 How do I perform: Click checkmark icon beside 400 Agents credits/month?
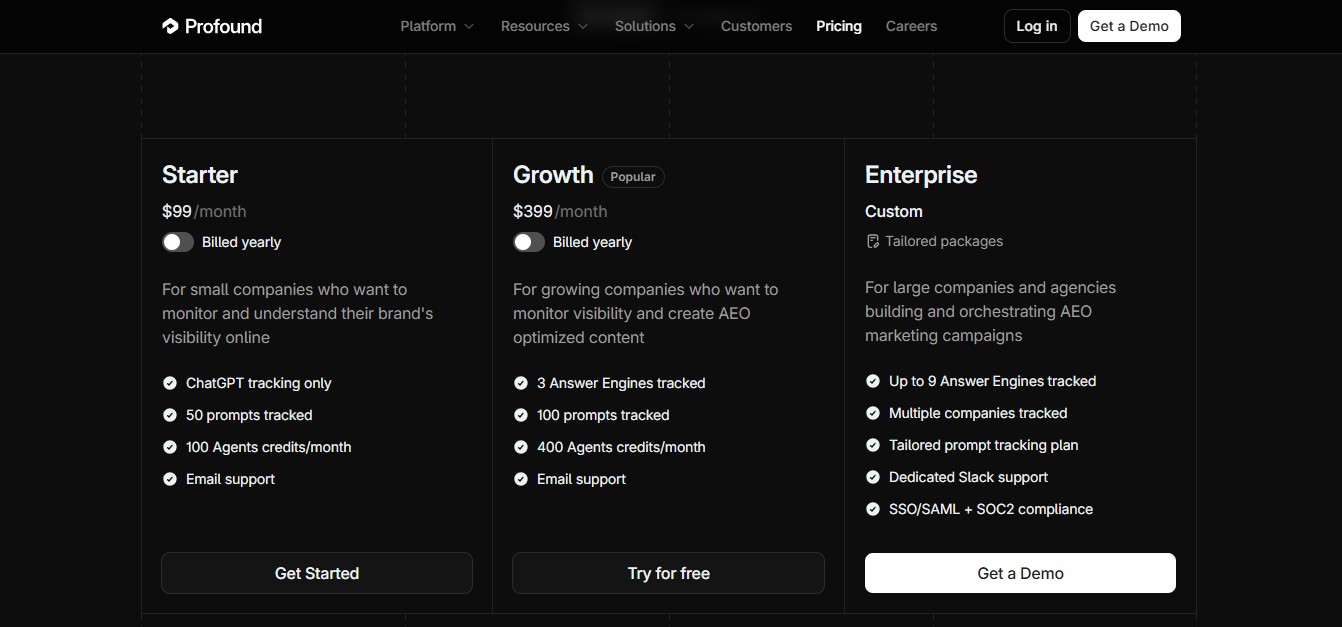[521, 447]
